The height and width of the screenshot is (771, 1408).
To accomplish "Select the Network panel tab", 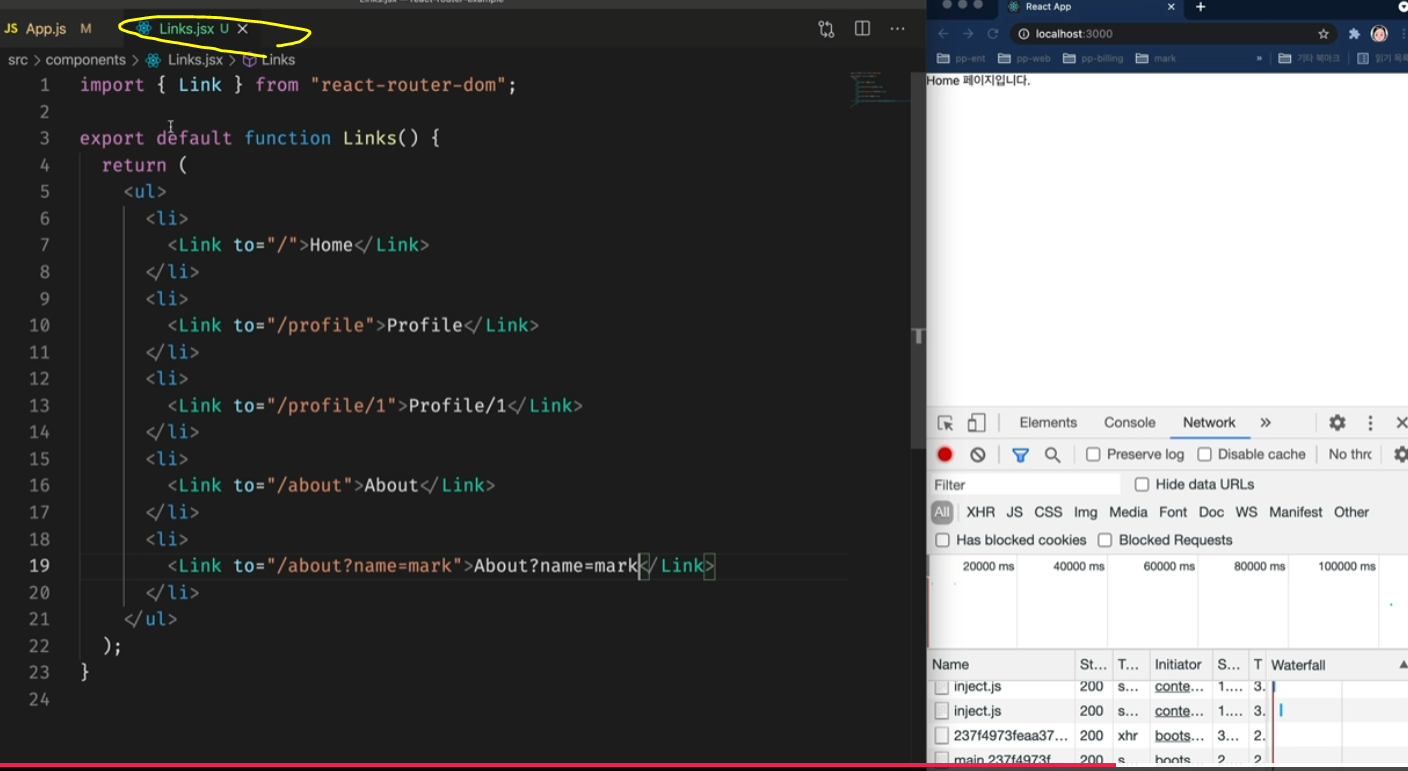I will 1209,423.
